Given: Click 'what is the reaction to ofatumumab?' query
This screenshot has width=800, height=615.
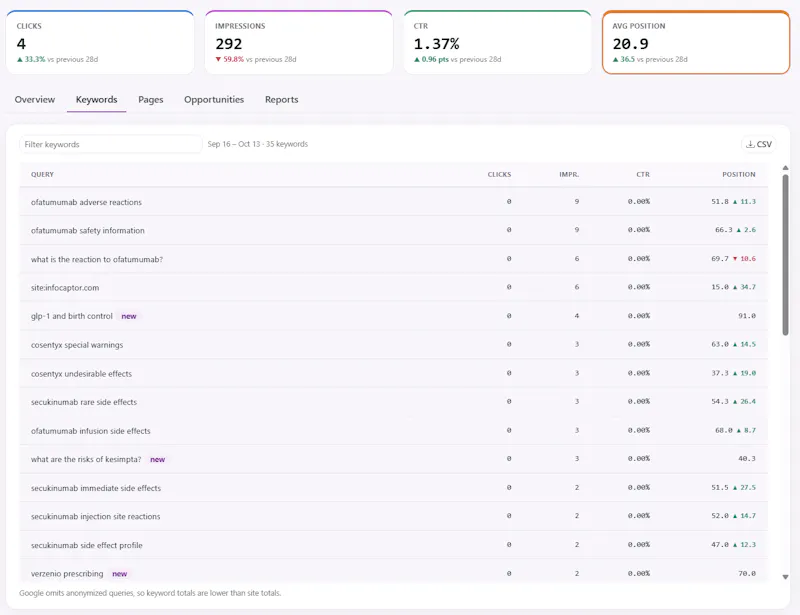Looking at the screenshot, I should (x=97, y=259).
